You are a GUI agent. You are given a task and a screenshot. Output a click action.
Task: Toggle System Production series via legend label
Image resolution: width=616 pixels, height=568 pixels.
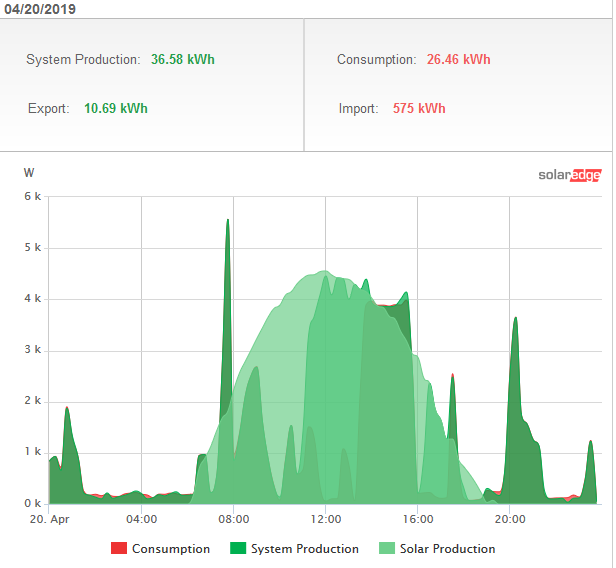point(304,549)
